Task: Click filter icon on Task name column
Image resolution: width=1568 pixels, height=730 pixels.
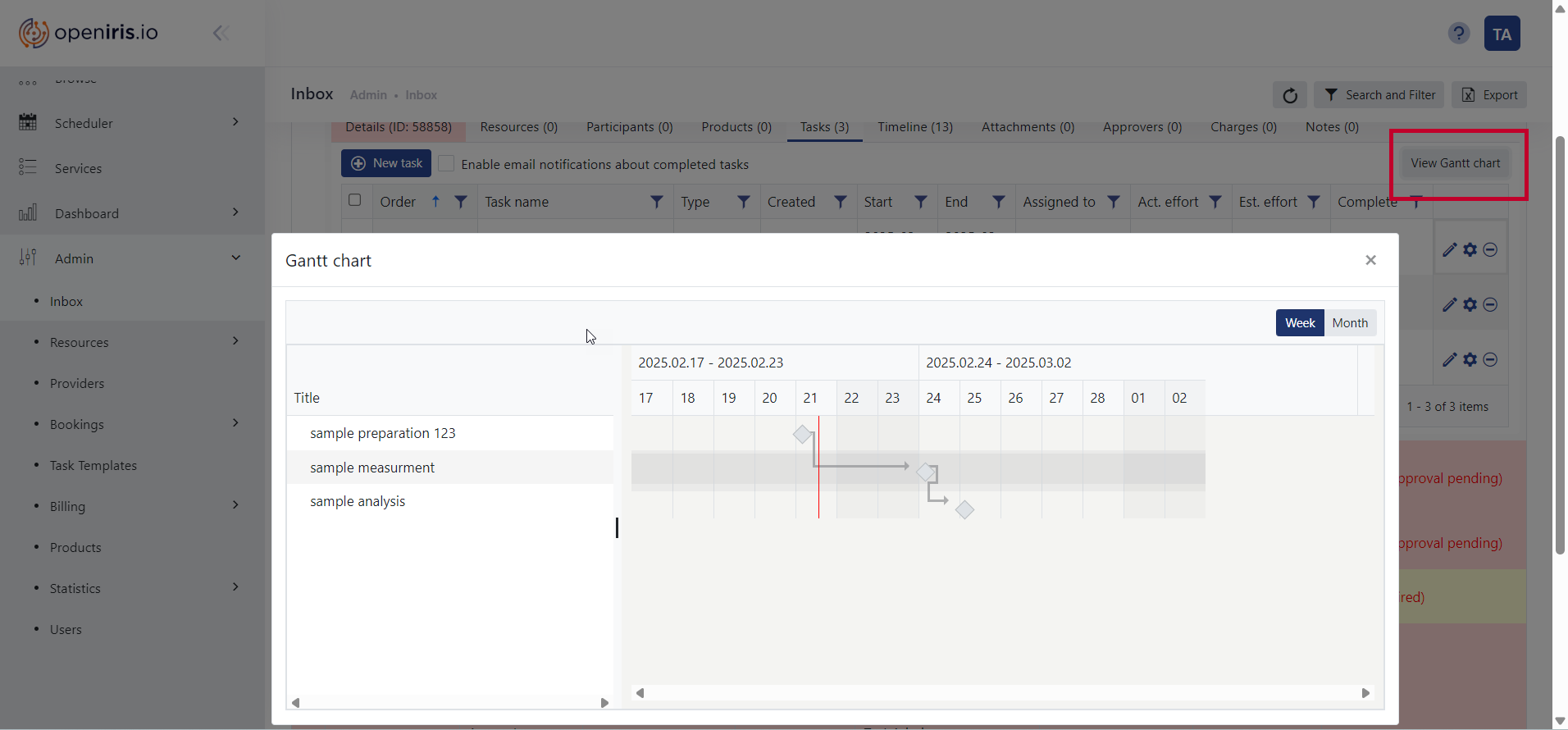Action: coord(656,202)
